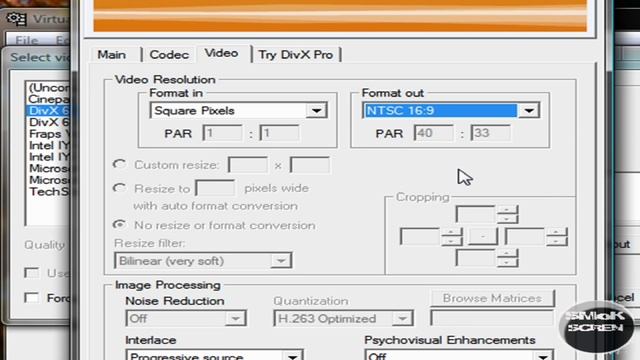Image resolution: width=640 pixels, height=360 pixels.
Task: Click the Custom resize height field
Action: pyautogui.click(x=310, y=165)
